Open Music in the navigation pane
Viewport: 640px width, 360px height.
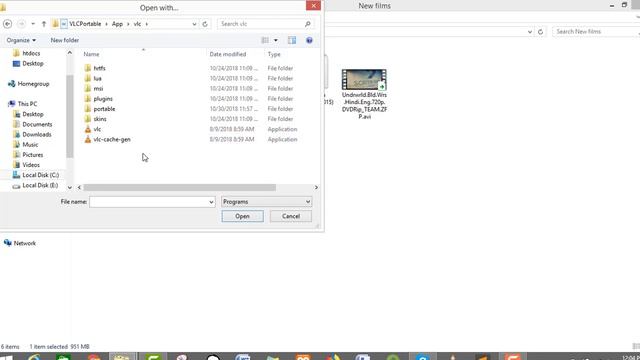[30, 145]
